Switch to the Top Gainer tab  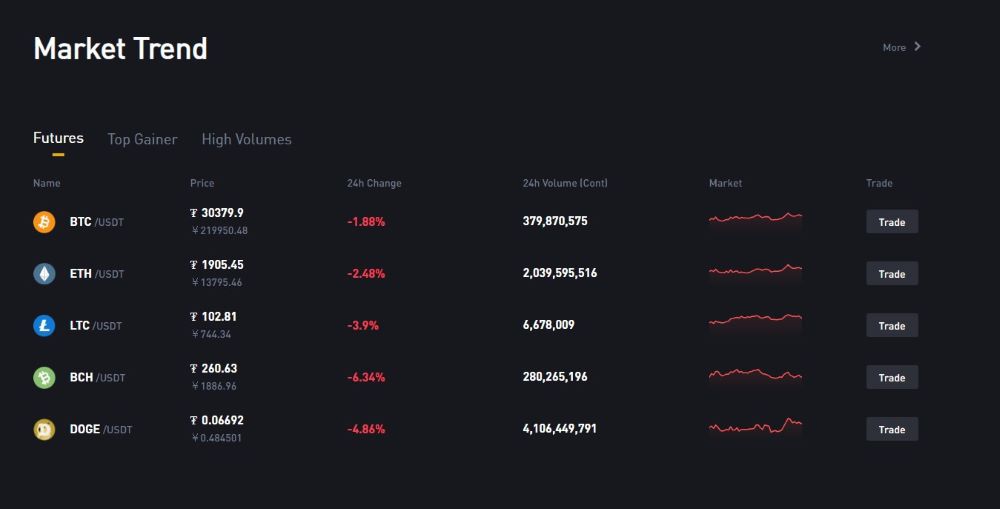point(142,140)
